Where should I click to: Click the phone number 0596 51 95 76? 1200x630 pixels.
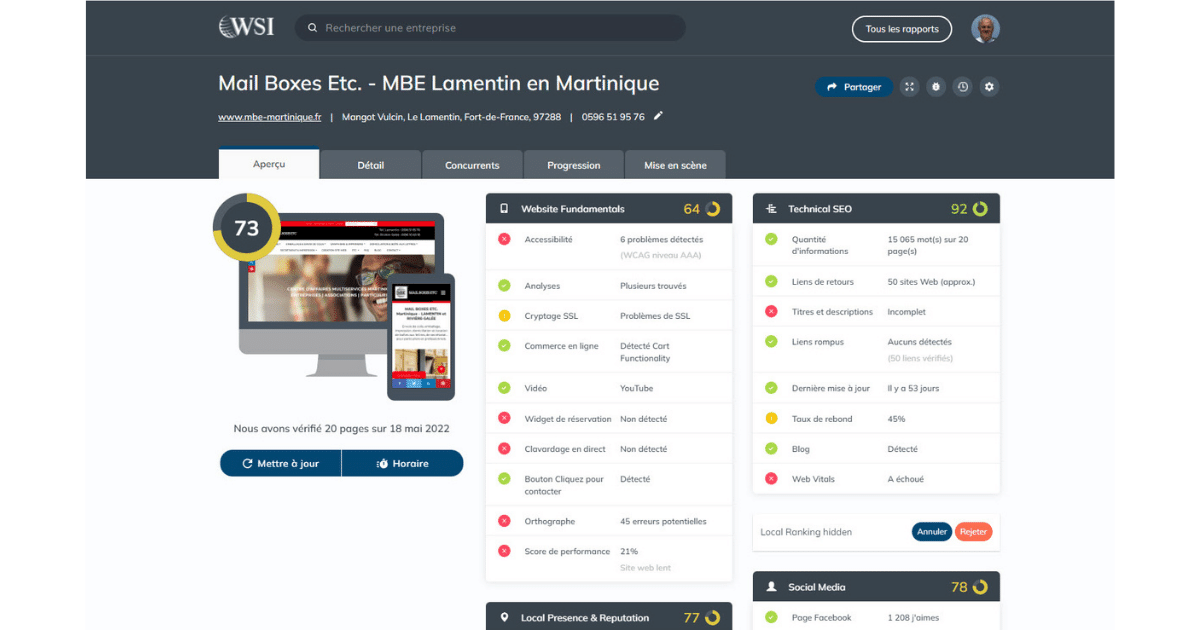point(613,117)
